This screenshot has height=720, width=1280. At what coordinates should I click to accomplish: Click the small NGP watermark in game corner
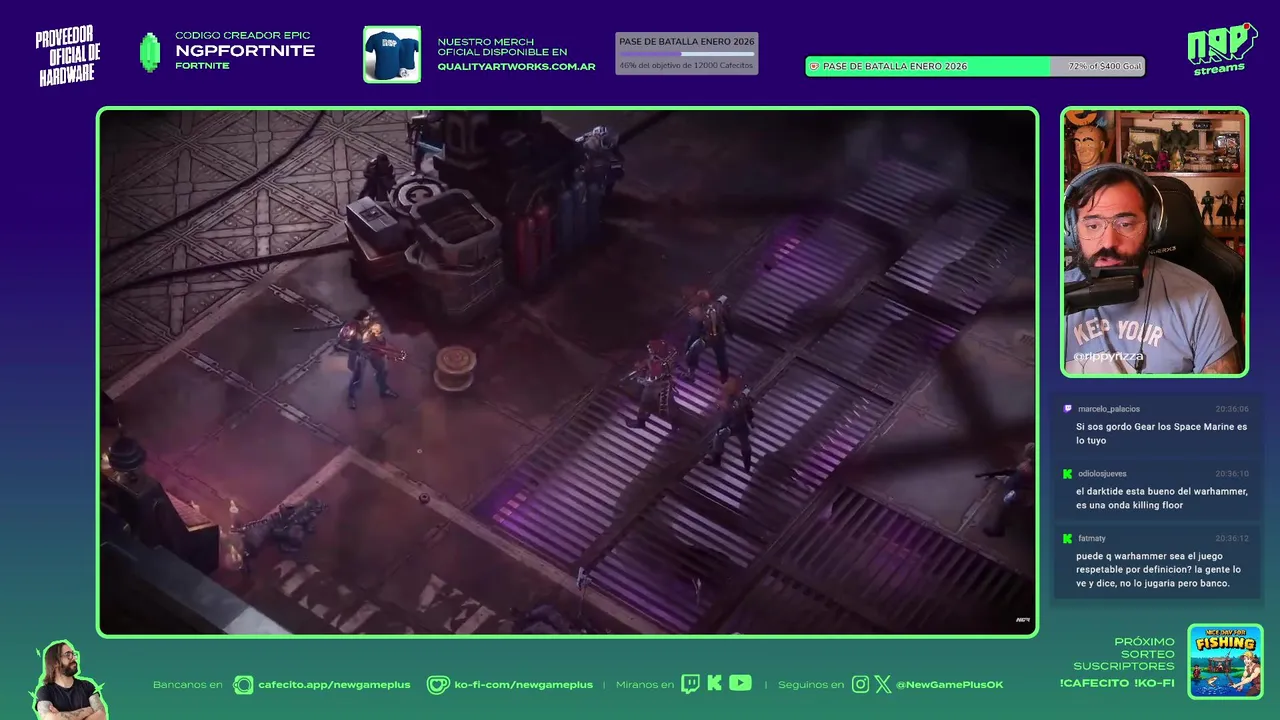(1023, 620)
